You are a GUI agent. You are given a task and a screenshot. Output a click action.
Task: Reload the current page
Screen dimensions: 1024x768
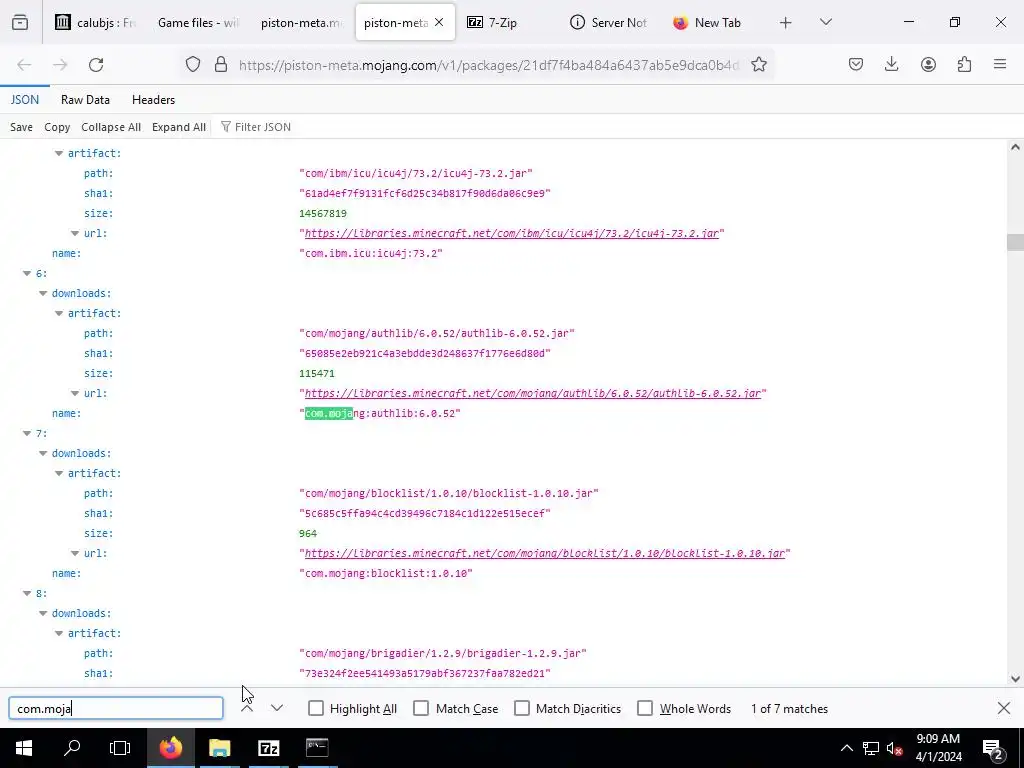click(x=96, y=65)
